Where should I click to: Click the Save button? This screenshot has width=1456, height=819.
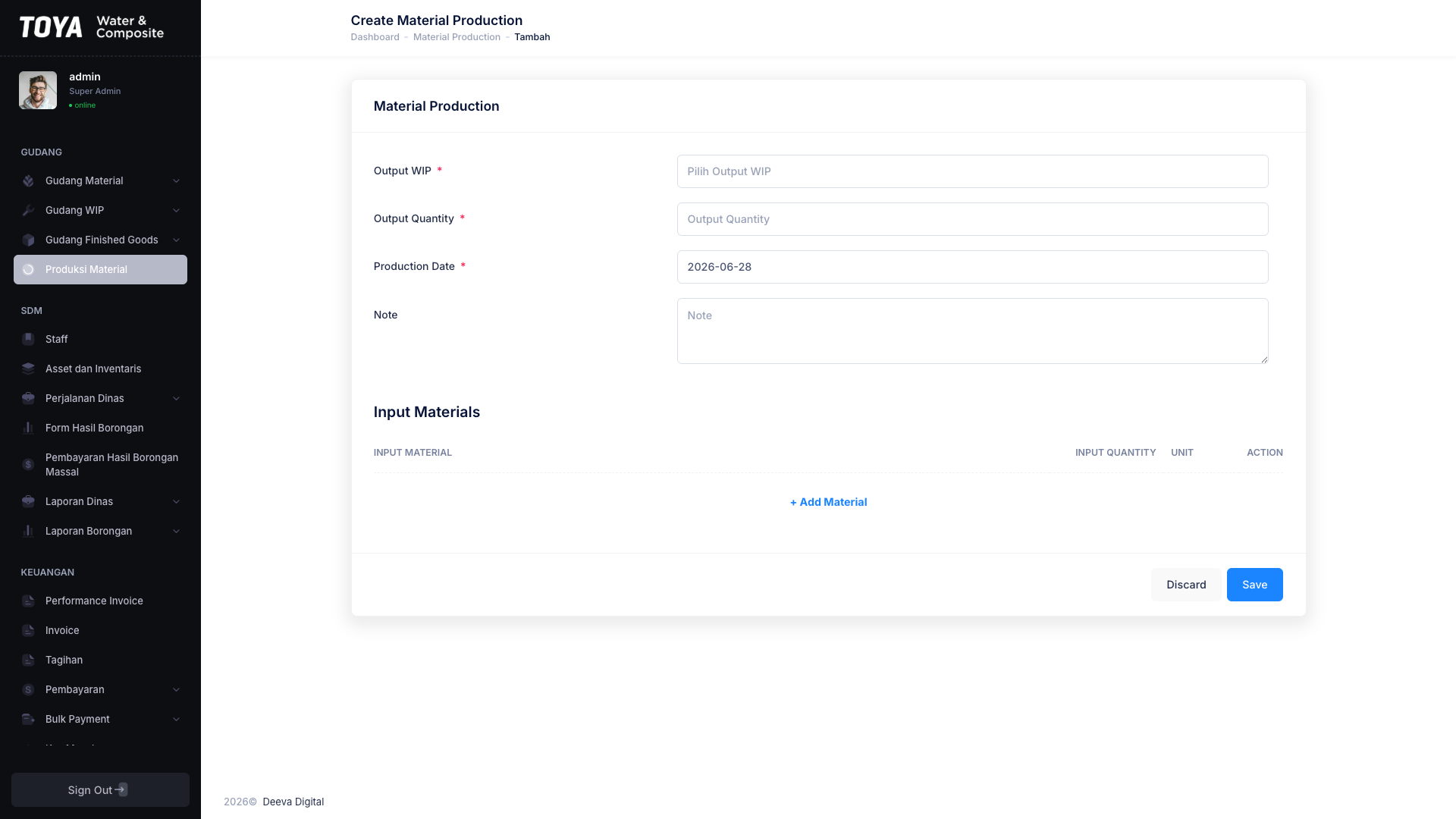(1254, 585)
